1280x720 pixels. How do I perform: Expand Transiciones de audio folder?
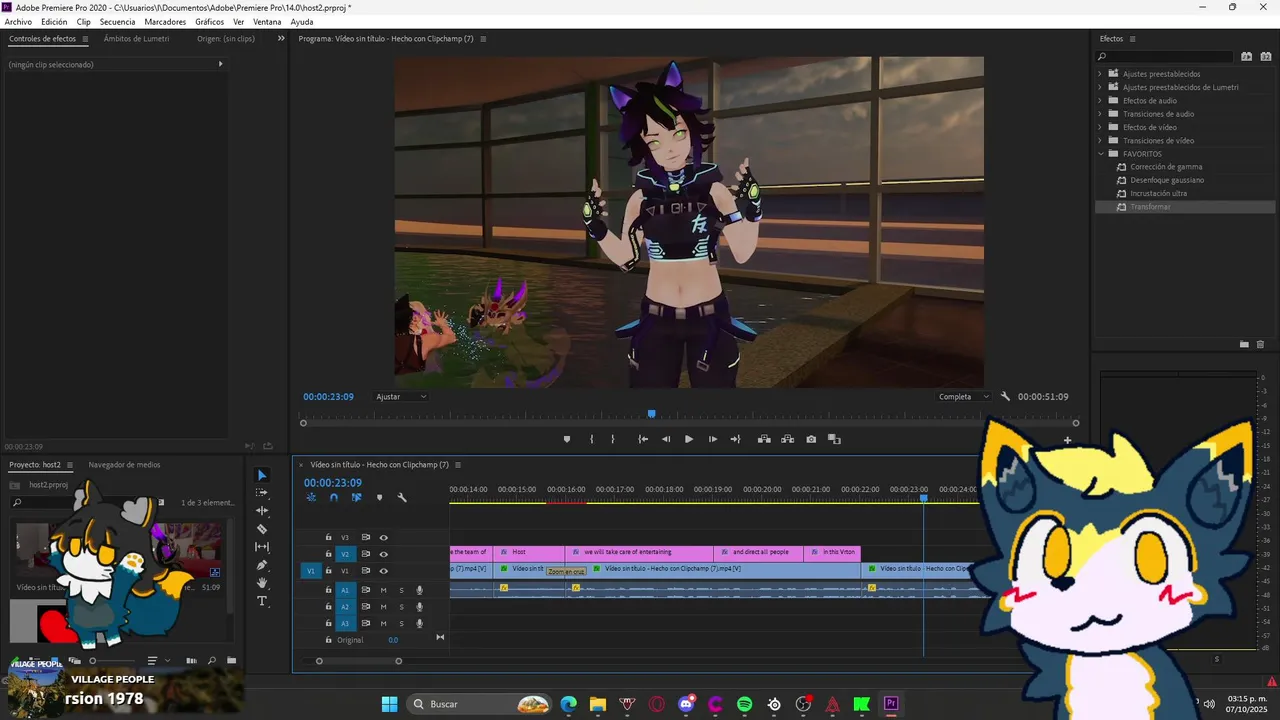pyautogui.click(x=1100, y=114)
